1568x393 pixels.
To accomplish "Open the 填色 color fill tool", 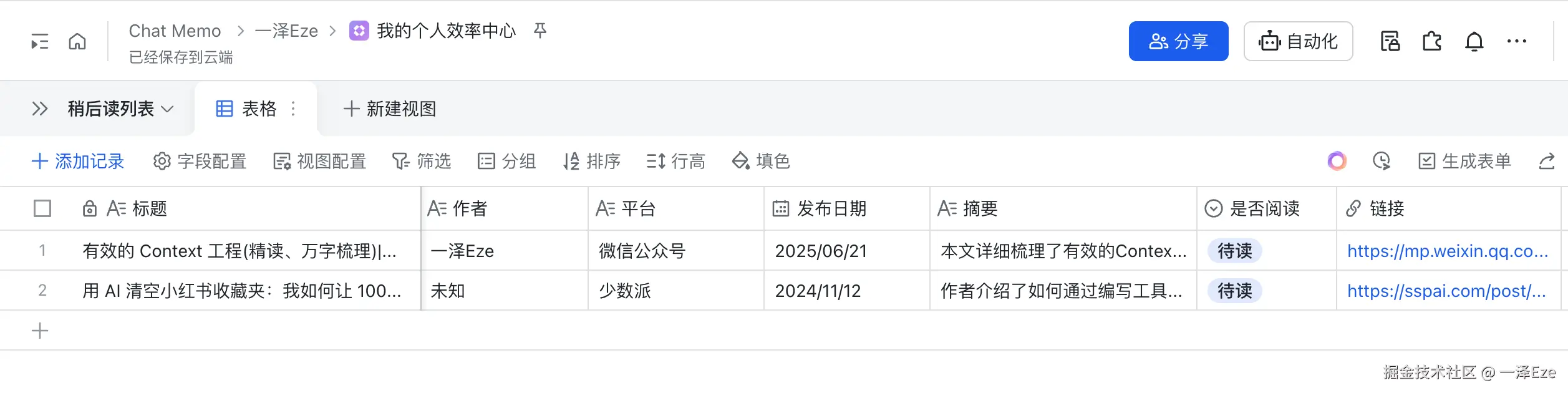I will pos(761,162).
